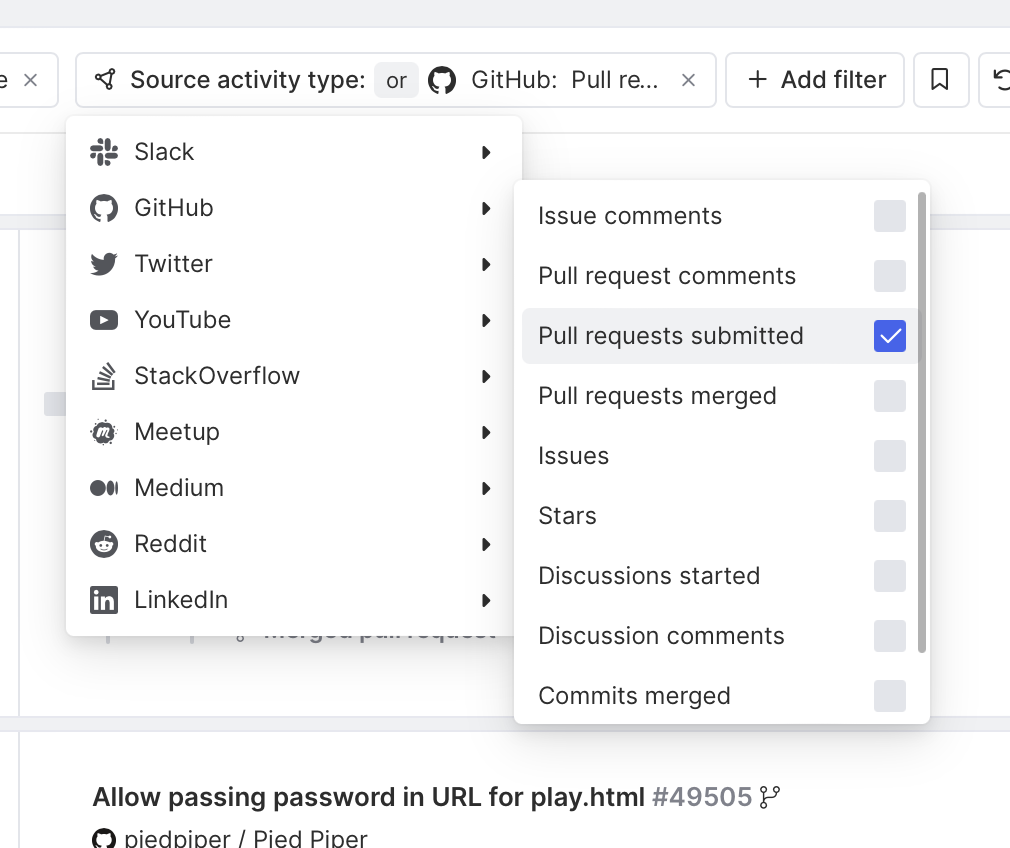Image resolution: width=1010 pixels, height=848 pixels.
Task: Click the LinkedIn icon
Action: 104,600
